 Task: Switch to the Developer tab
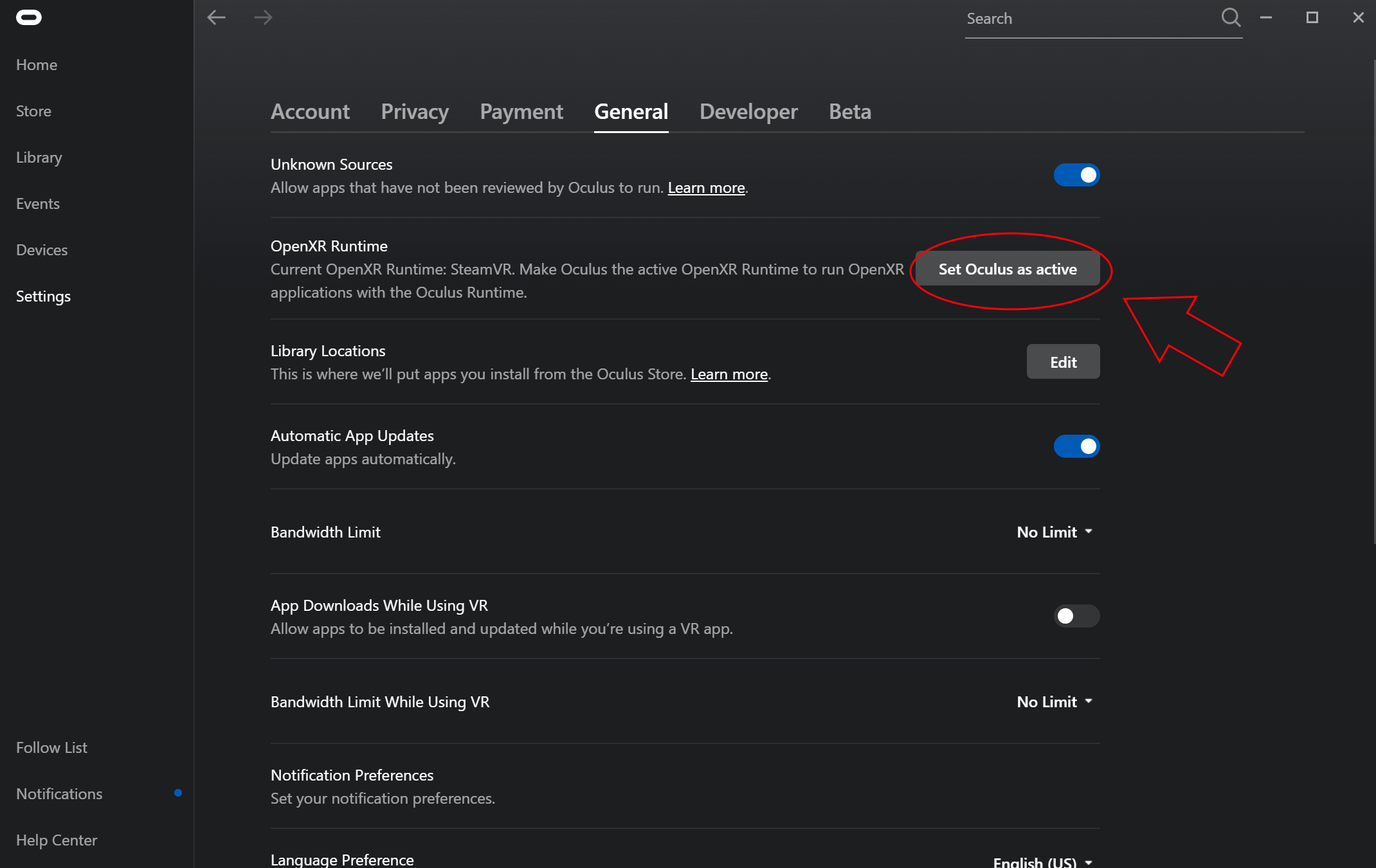point(748,112)
